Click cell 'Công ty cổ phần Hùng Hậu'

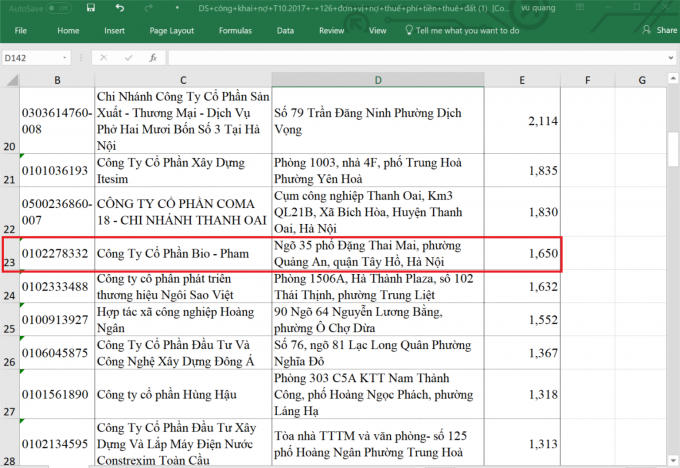(x=183, y=394)
